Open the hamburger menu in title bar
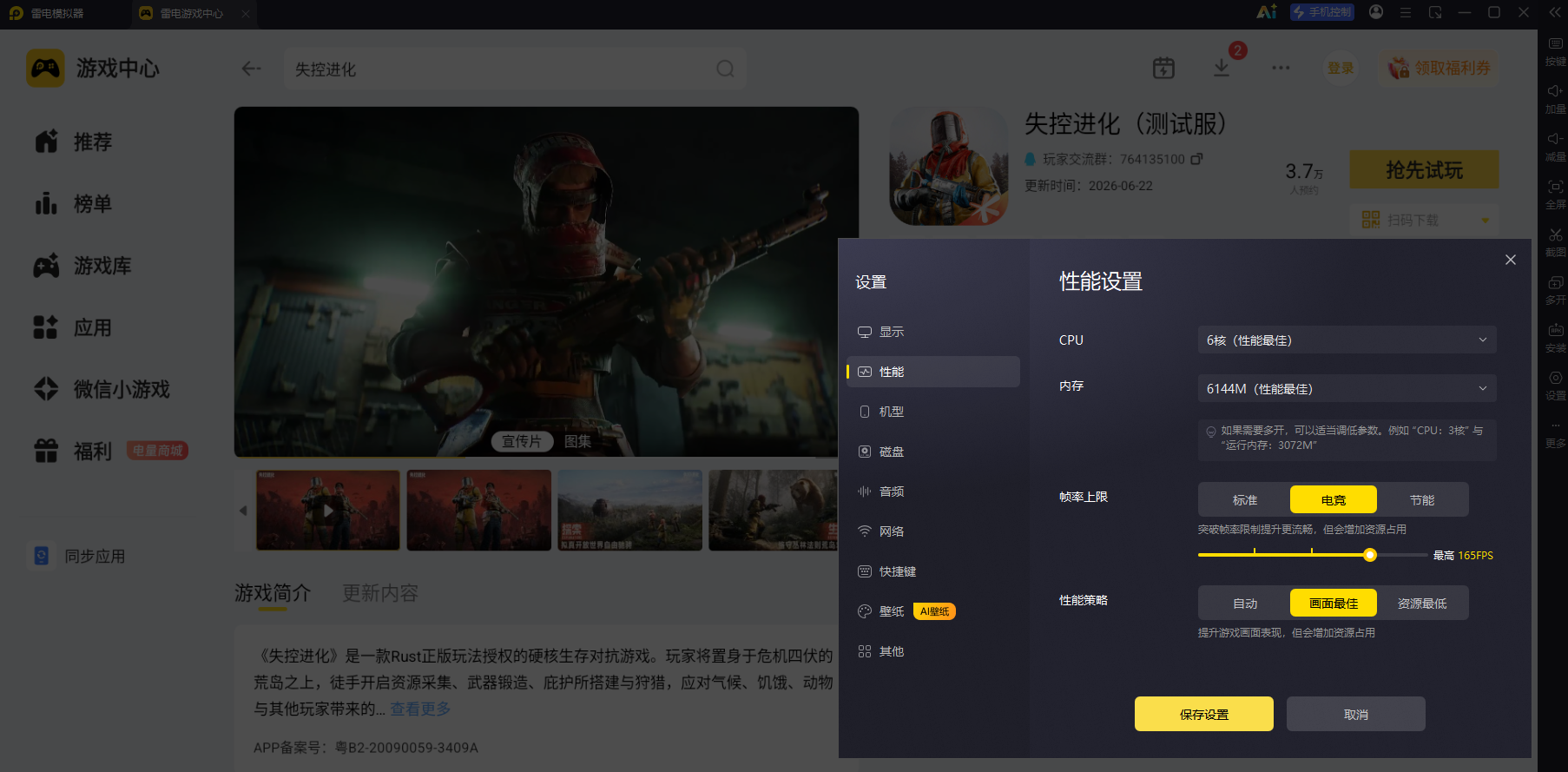Viewport: 1568px width, 772px height. pos(1406,12)
